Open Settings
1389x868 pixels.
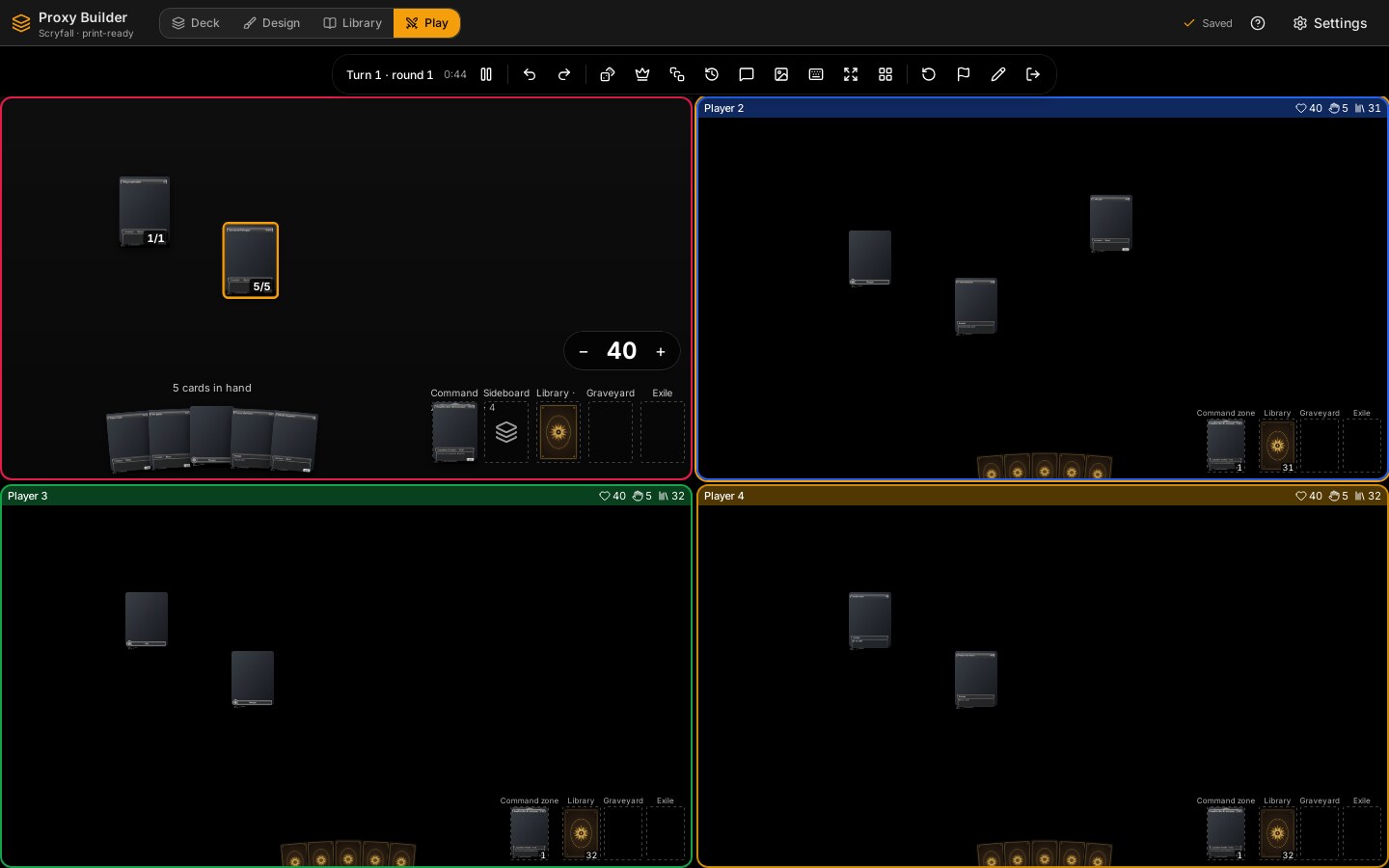(1330, 23)
